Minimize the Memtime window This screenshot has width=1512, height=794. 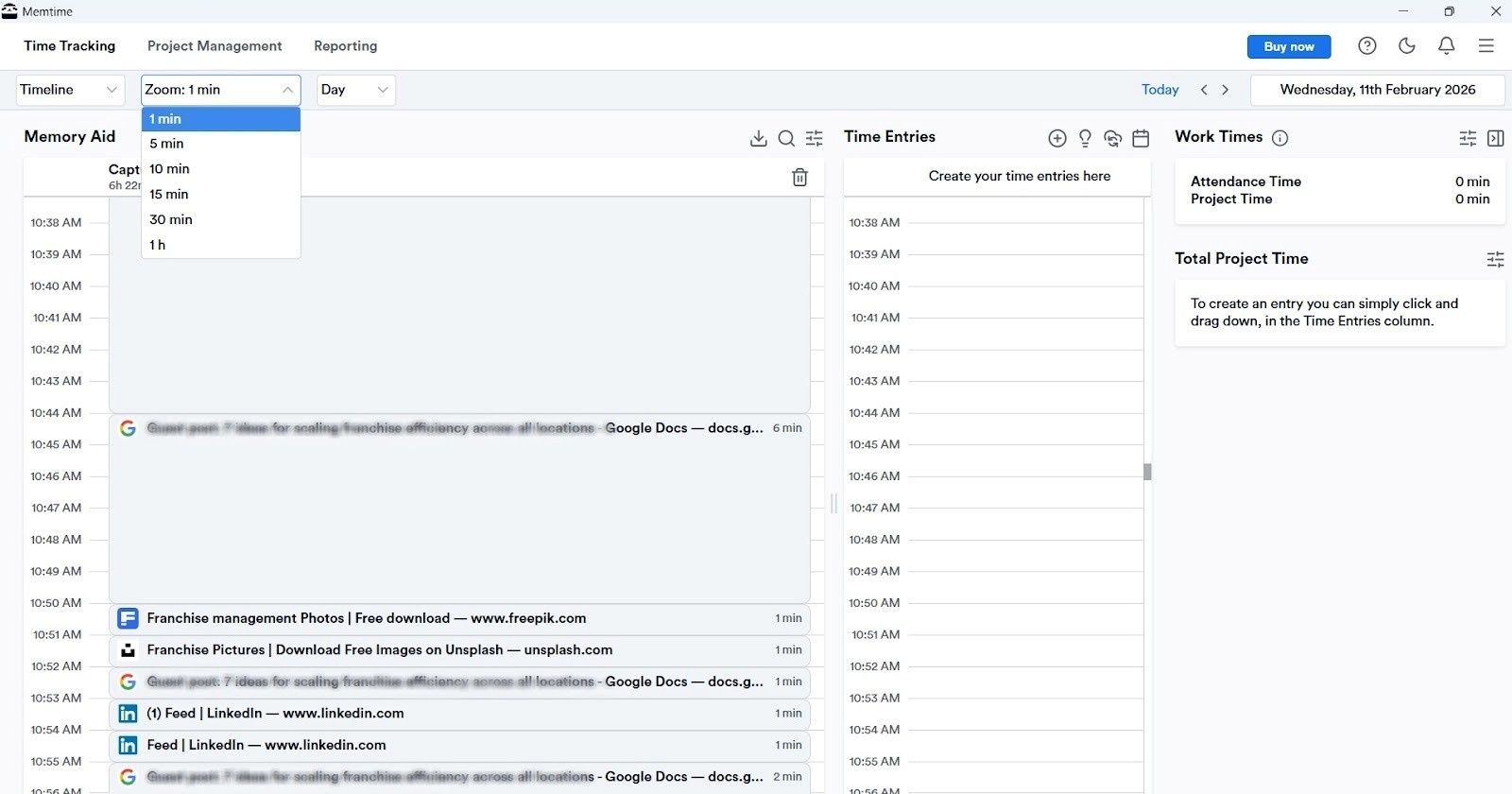click(1403, 11)
